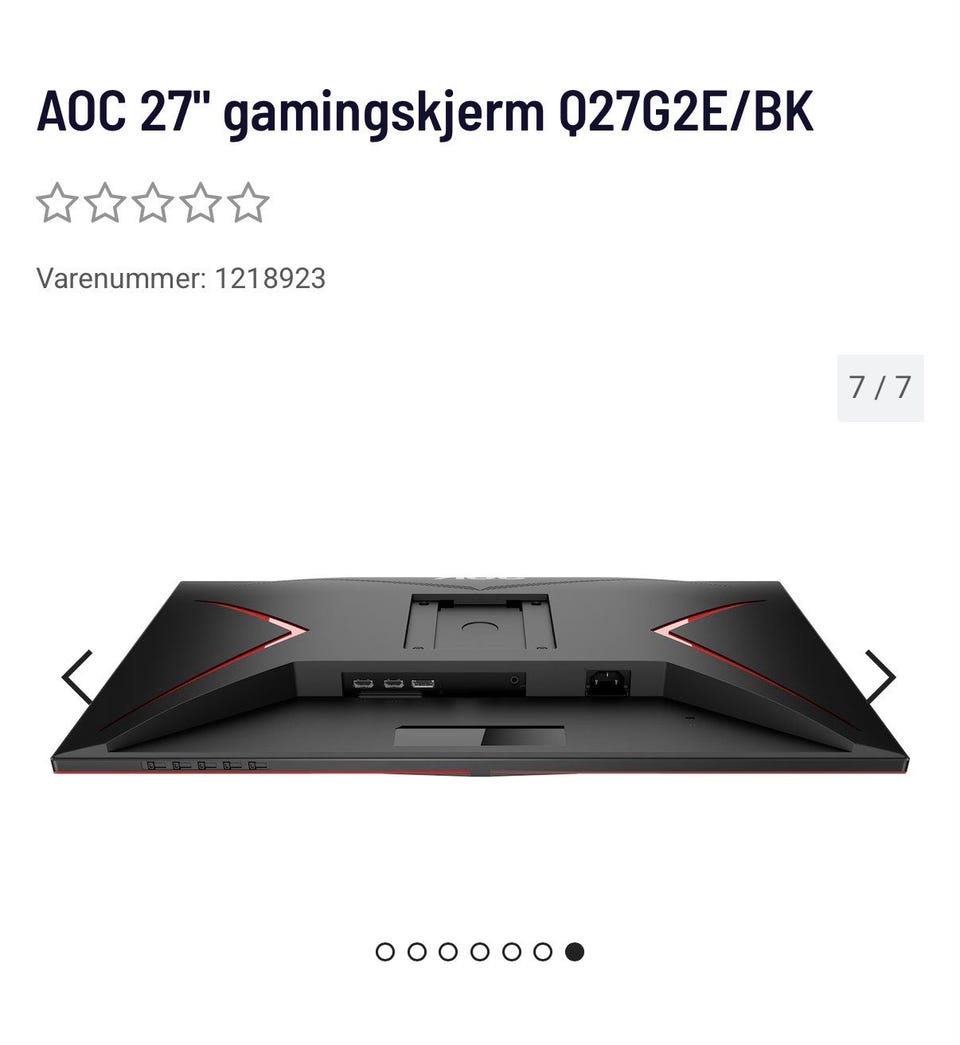Image resolution: width=960 pixels, height=1045 pixels.
Task: Click the second rating star
Action: [x=105, y=203]
